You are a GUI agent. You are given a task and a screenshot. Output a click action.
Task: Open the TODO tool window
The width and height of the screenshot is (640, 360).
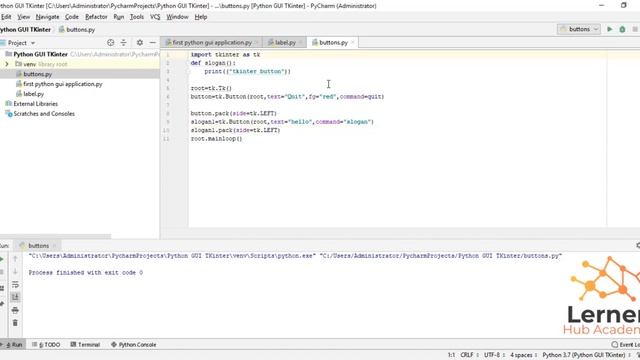click(46, 344)
